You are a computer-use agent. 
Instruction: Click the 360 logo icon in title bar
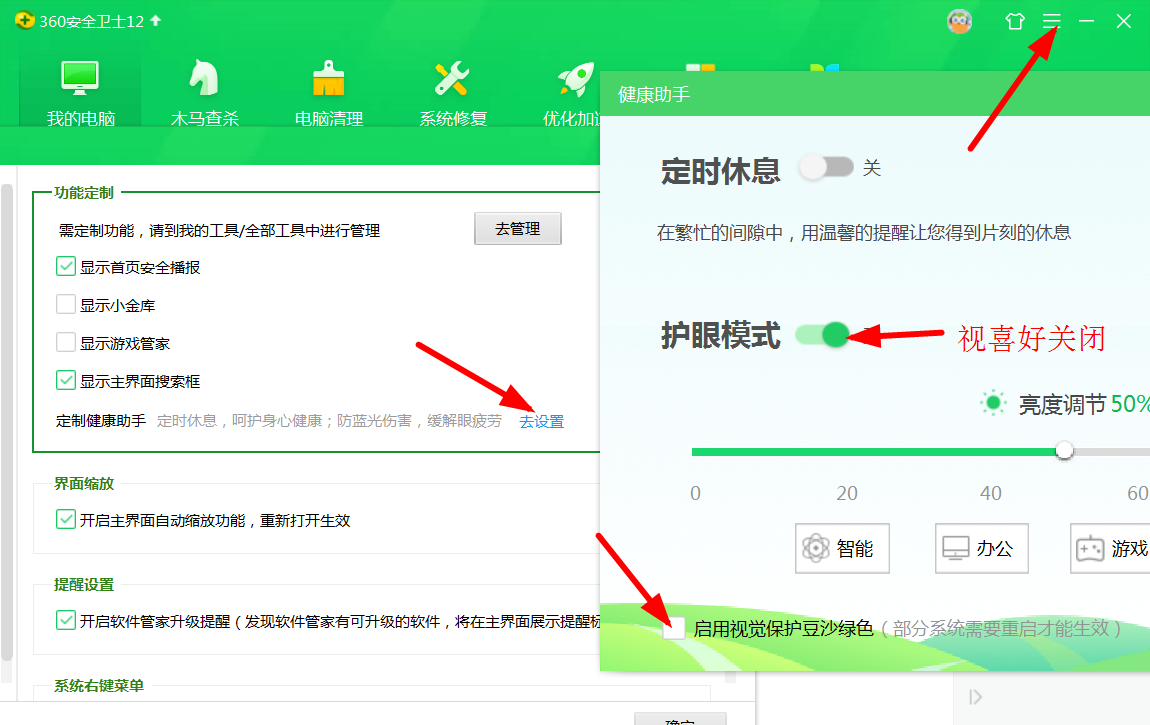(x=24, y=21)
